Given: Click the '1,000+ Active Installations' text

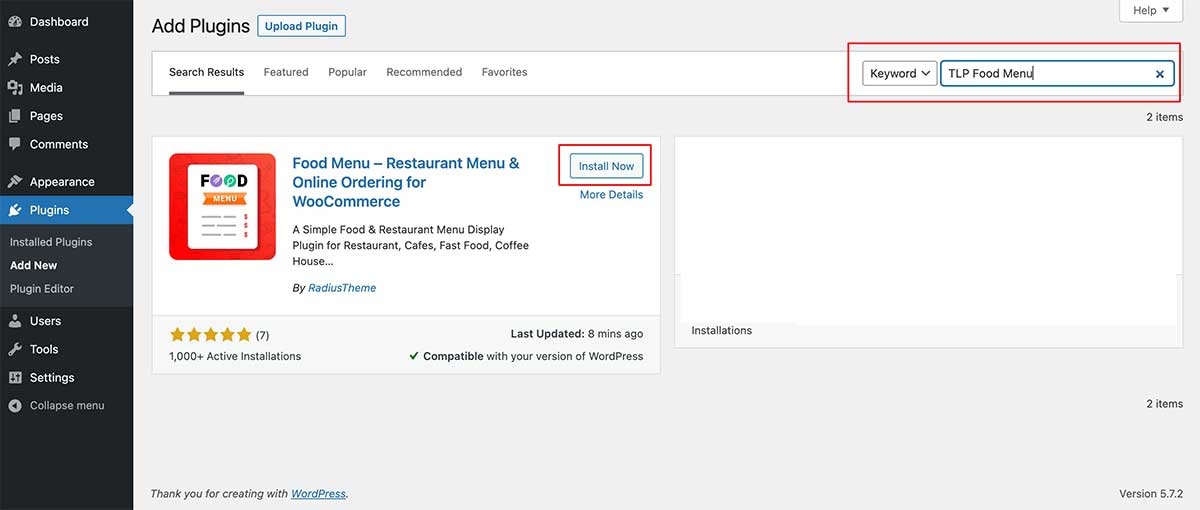Looking at the screenshot, I should [235, 356].
